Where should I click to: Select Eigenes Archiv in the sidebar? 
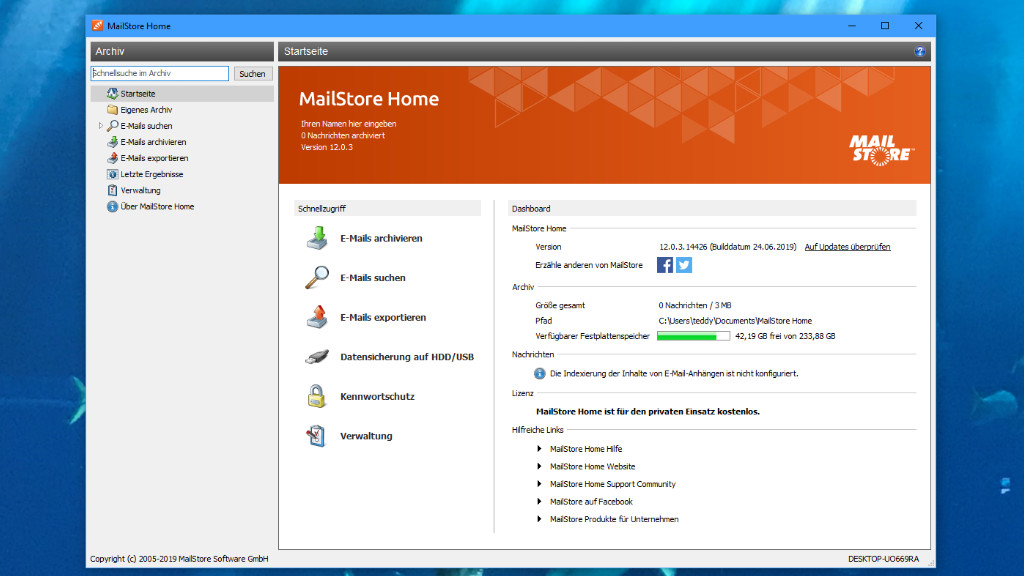(x=146, y=110)
